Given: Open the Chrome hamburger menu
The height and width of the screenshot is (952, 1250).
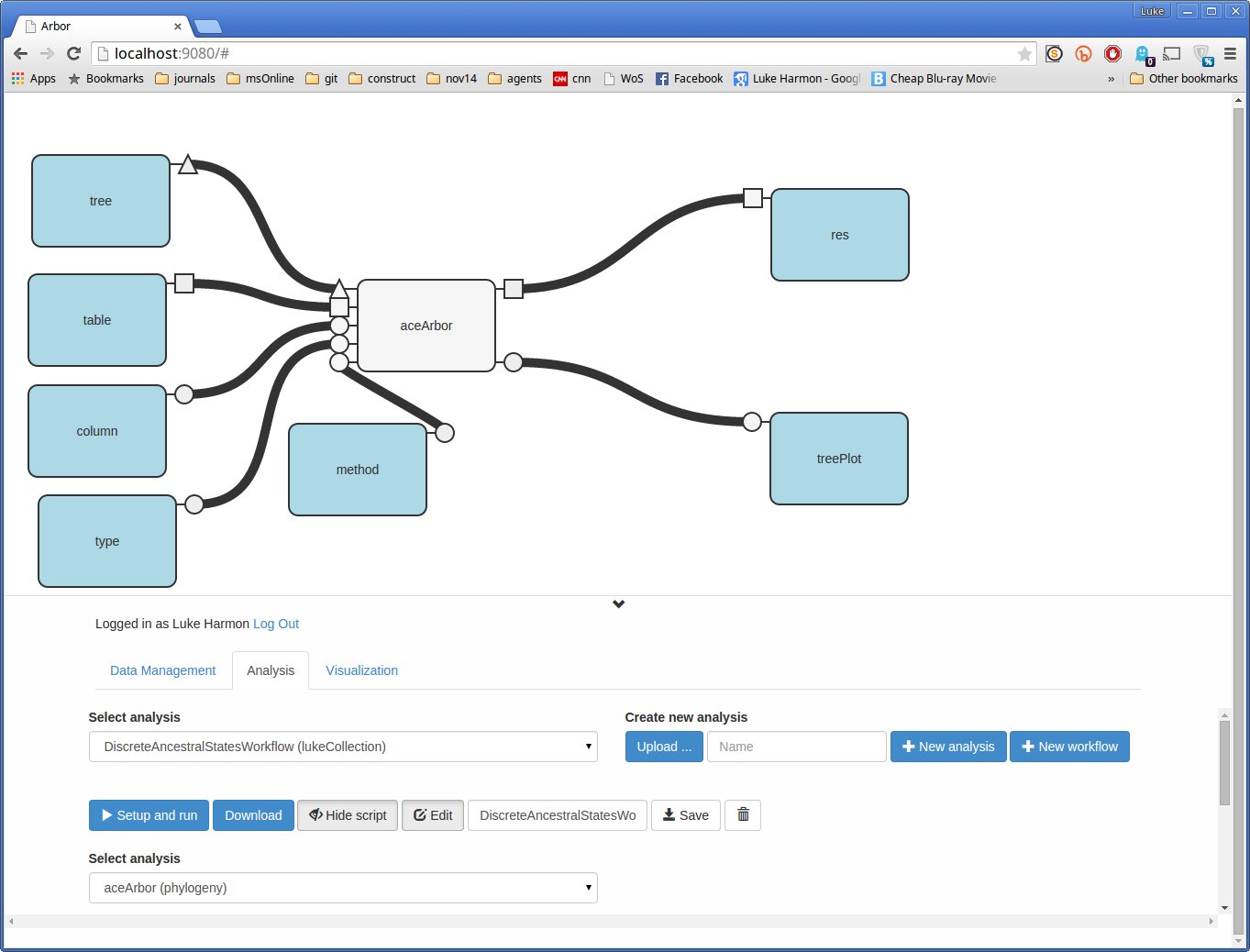Looking at the screenshot, I should coord(1230,54).
